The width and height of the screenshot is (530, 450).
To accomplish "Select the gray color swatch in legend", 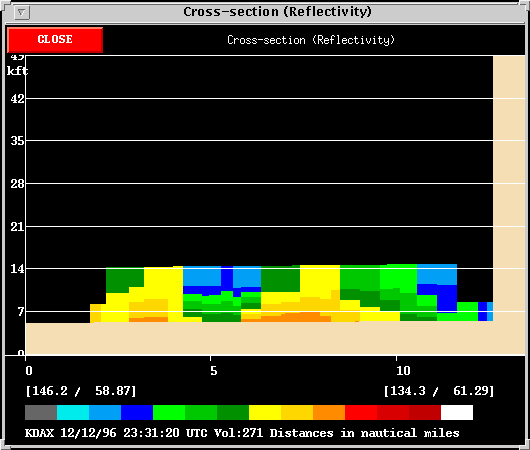I will tap(41, 412).
